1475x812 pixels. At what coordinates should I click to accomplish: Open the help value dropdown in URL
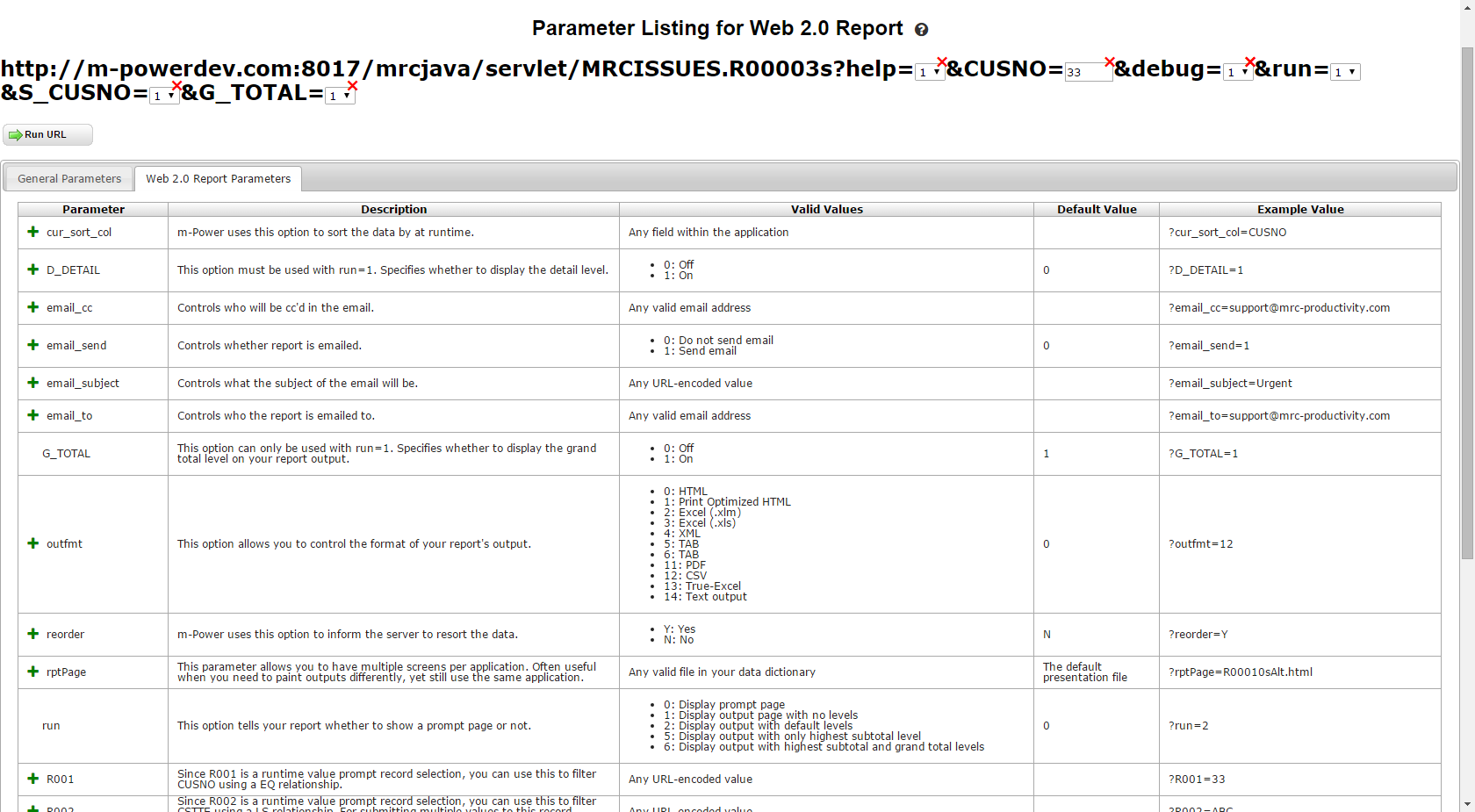coord(930,72)
